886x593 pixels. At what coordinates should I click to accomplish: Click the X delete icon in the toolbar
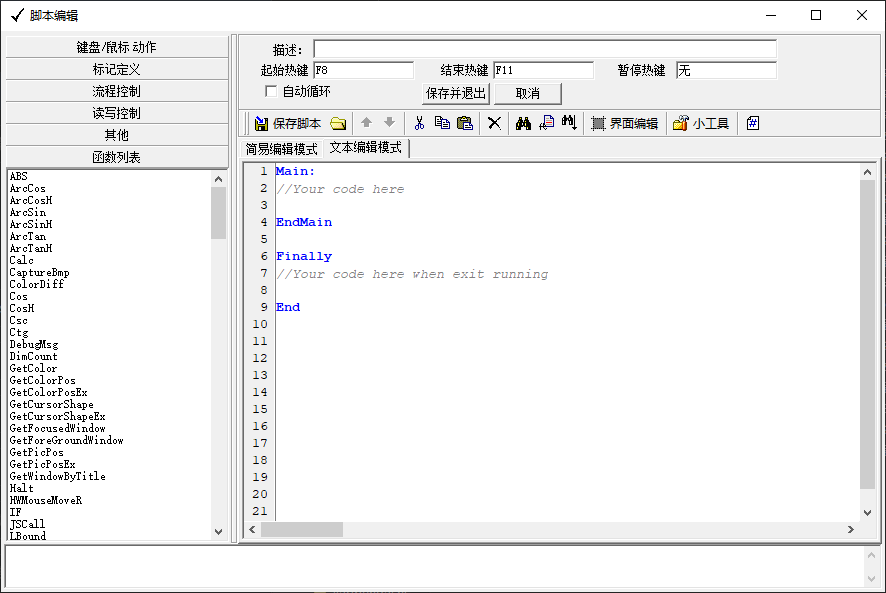point(494,123)
